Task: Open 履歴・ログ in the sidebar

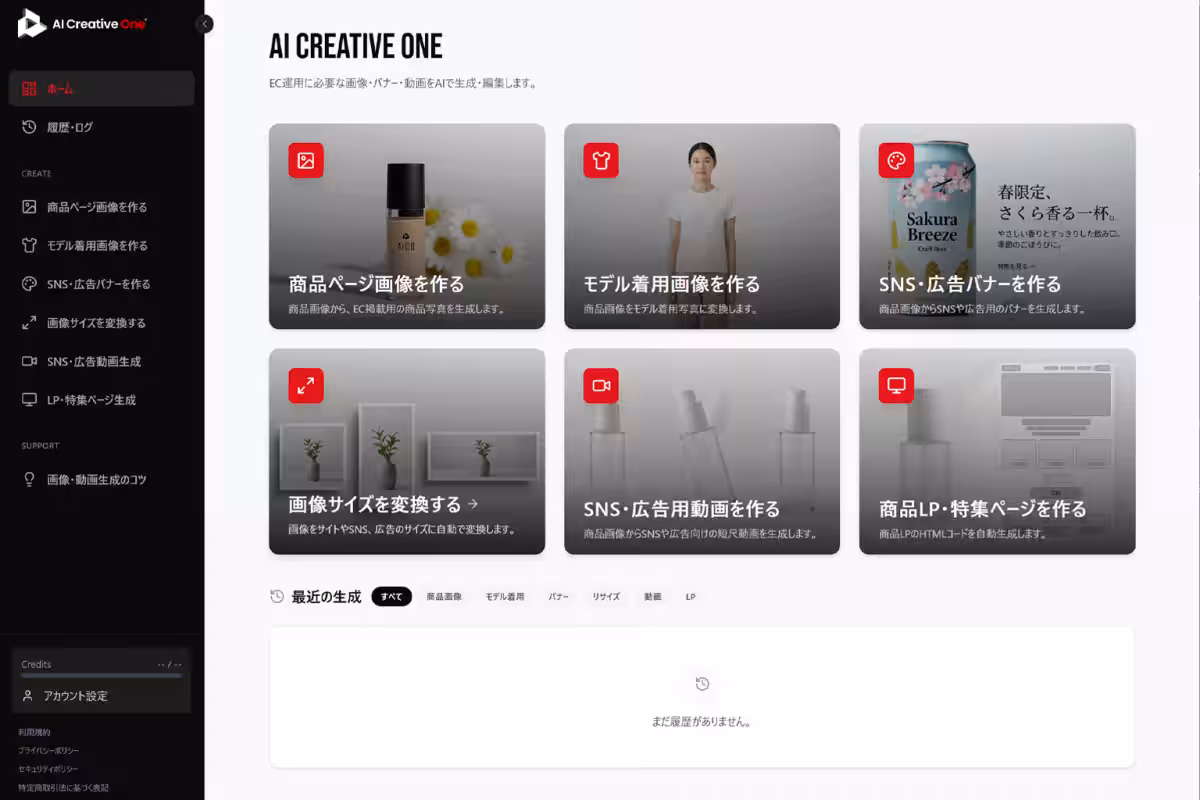Action: point(101,127)
